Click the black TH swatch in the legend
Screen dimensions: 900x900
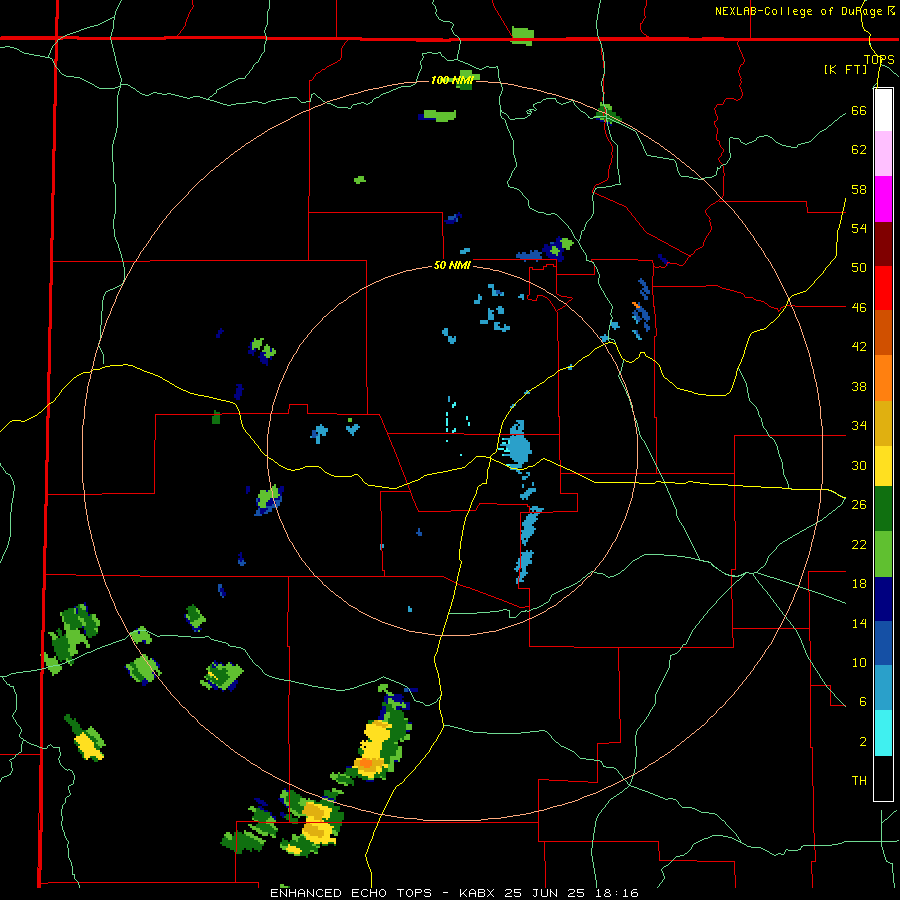tap(883, 778)
